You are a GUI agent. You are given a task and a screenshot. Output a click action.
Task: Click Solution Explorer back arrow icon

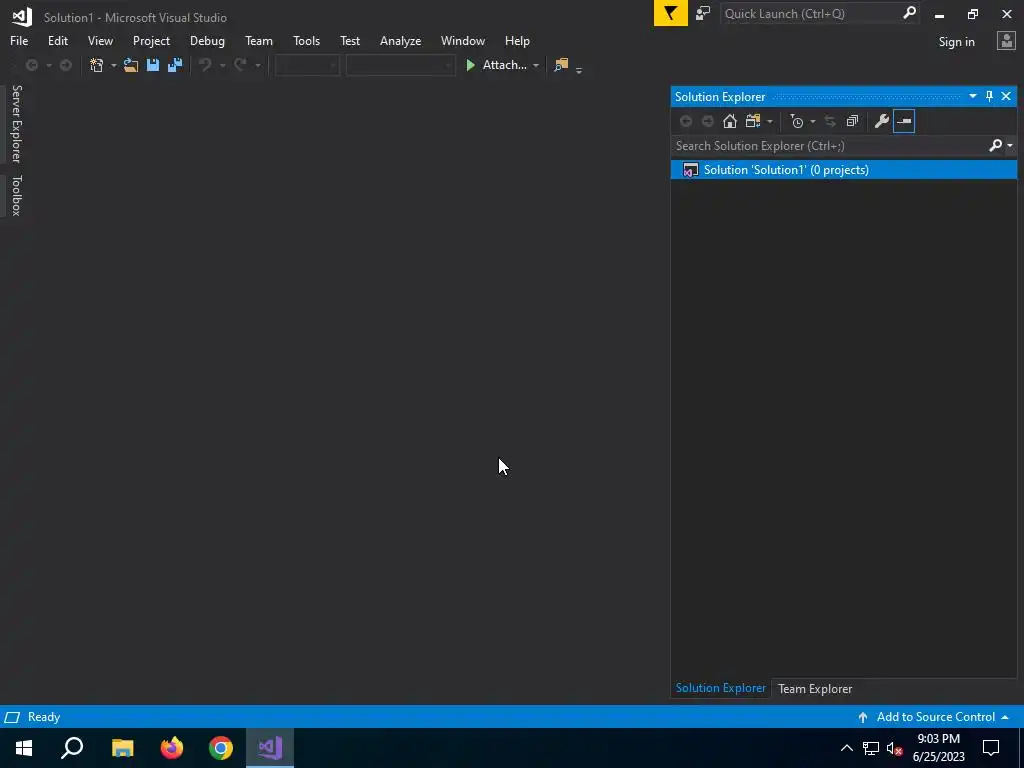point(686,121)
